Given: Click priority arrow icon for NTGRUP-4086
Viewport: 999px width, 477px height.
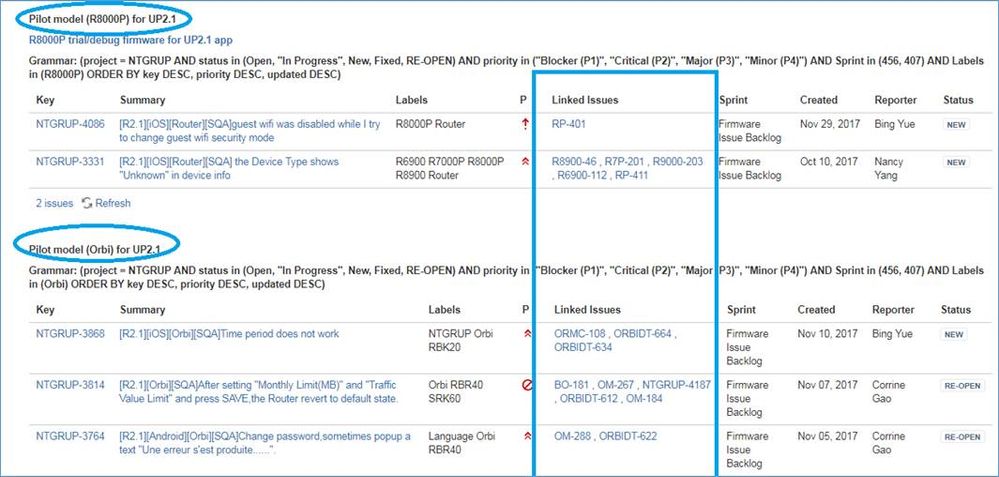Looking at the screenshot, I should [524, 124].
